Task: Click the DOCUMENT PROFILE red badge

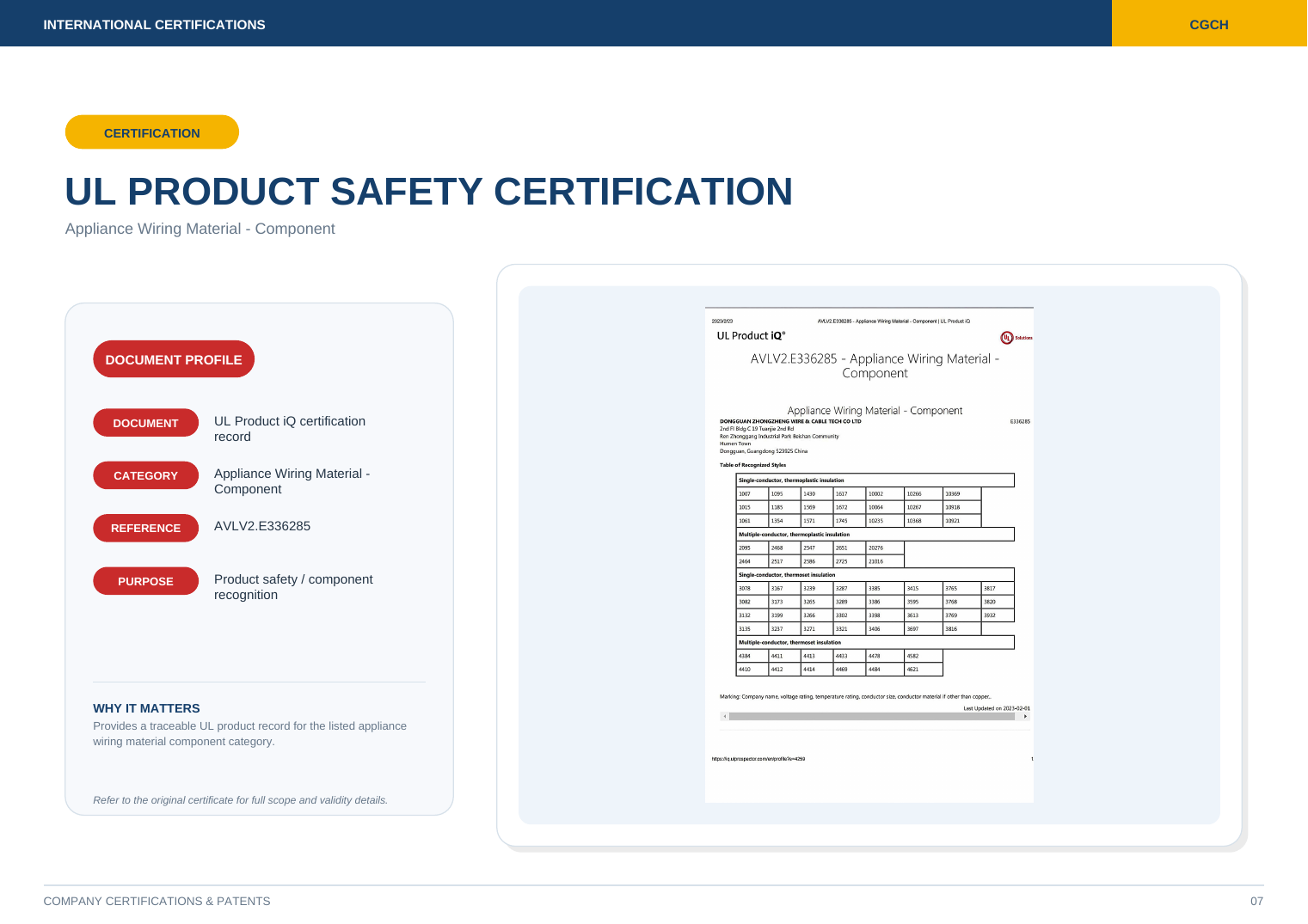Action: click(174, 359)
